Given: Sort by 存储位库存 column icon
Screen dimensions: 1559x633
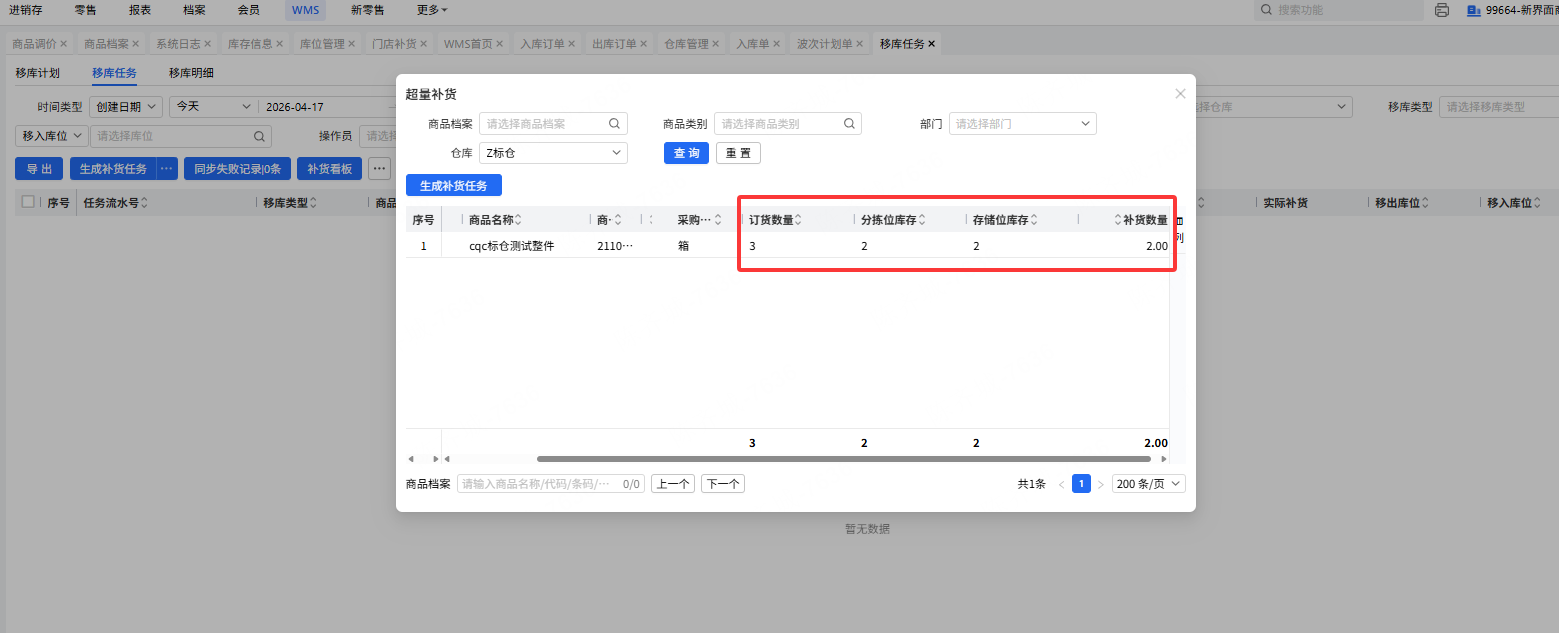Looking at the screenshot, I should 1034,220.
